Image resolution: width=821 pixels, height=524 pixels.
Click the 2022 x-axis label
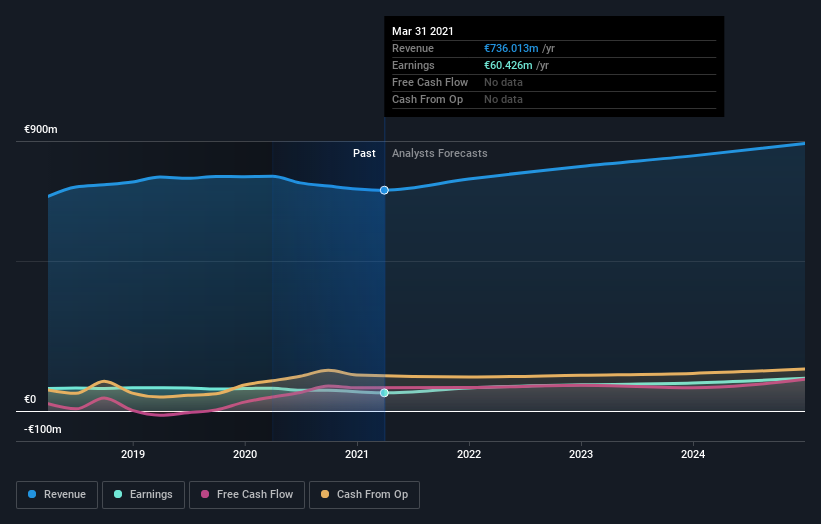pos(469,454)
